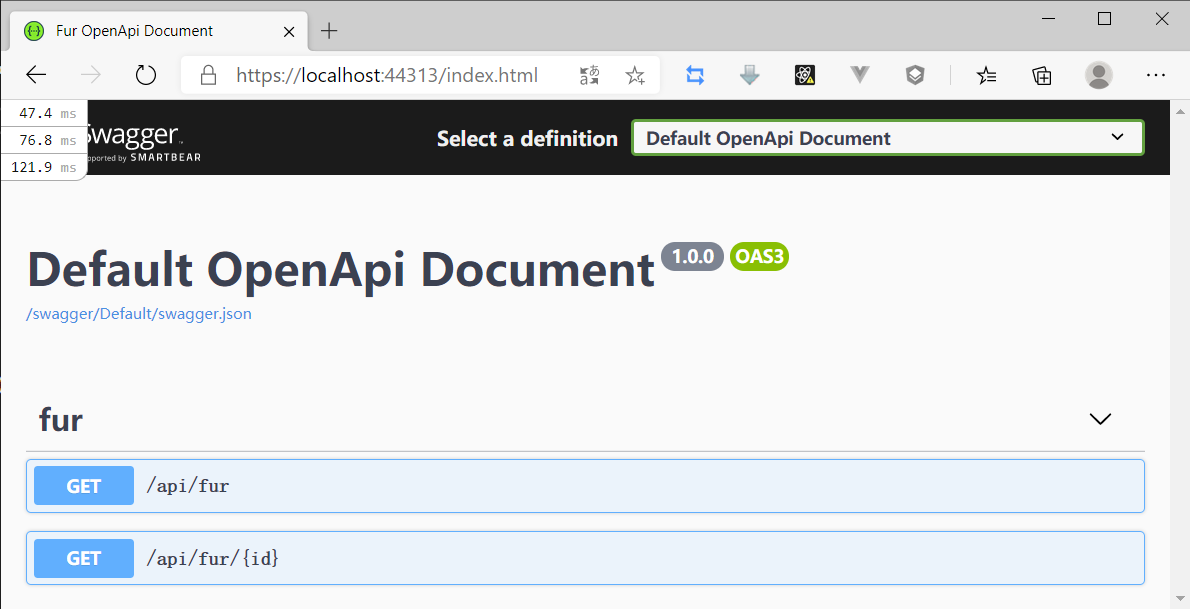Viewport: 1190px width, 609px height.
Task: Click the user profile avatar
Action: [1099, 75]
